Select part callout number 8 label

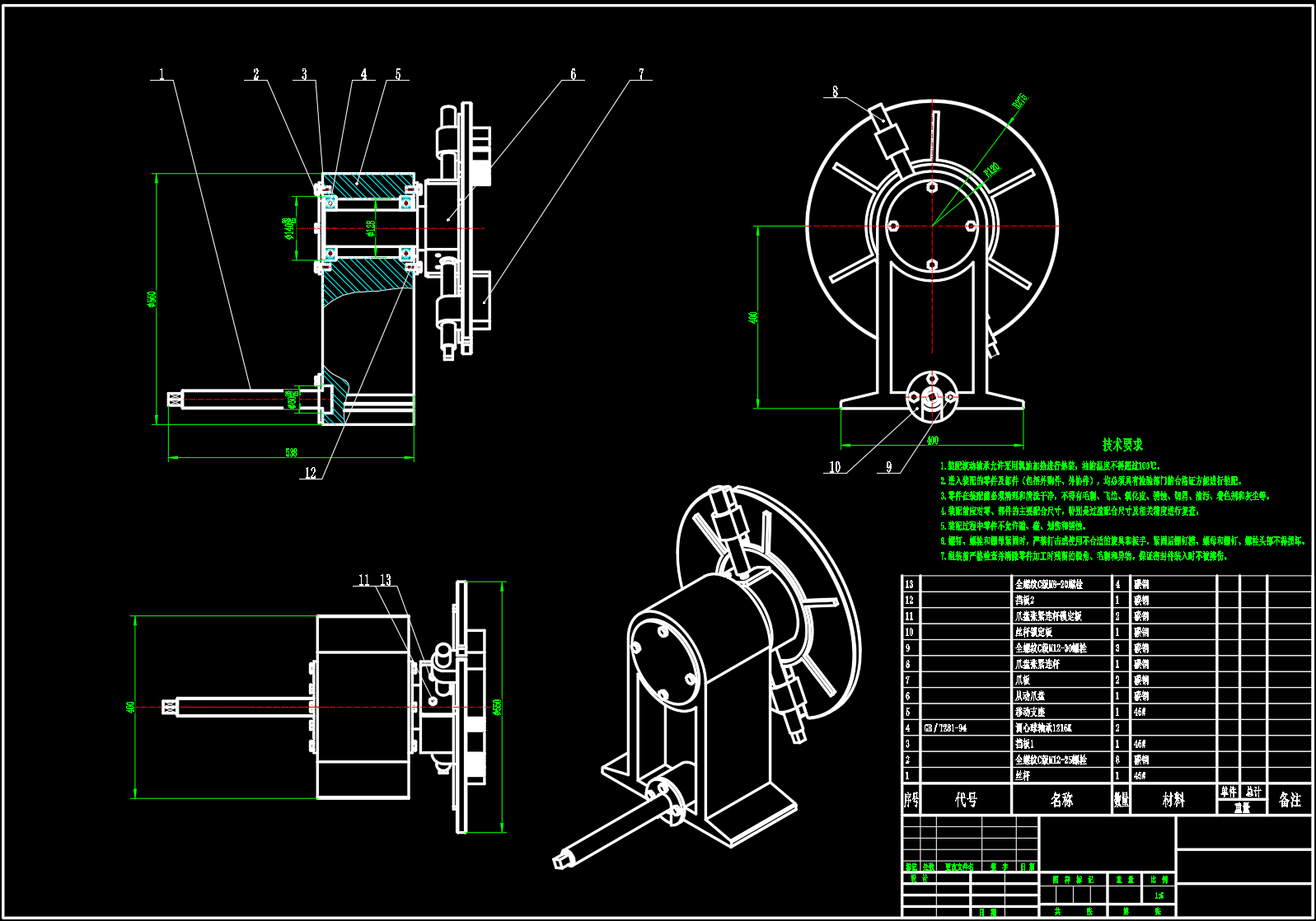coord(836,91)
